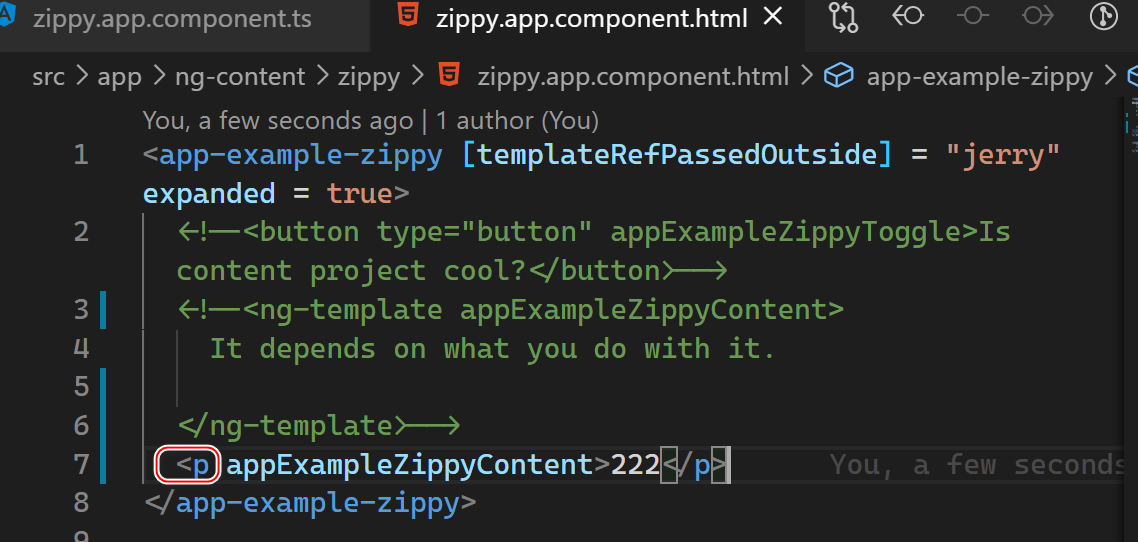
Task: Click the HTML5 icon in the breadcrumb path
Action: [449, 76]
